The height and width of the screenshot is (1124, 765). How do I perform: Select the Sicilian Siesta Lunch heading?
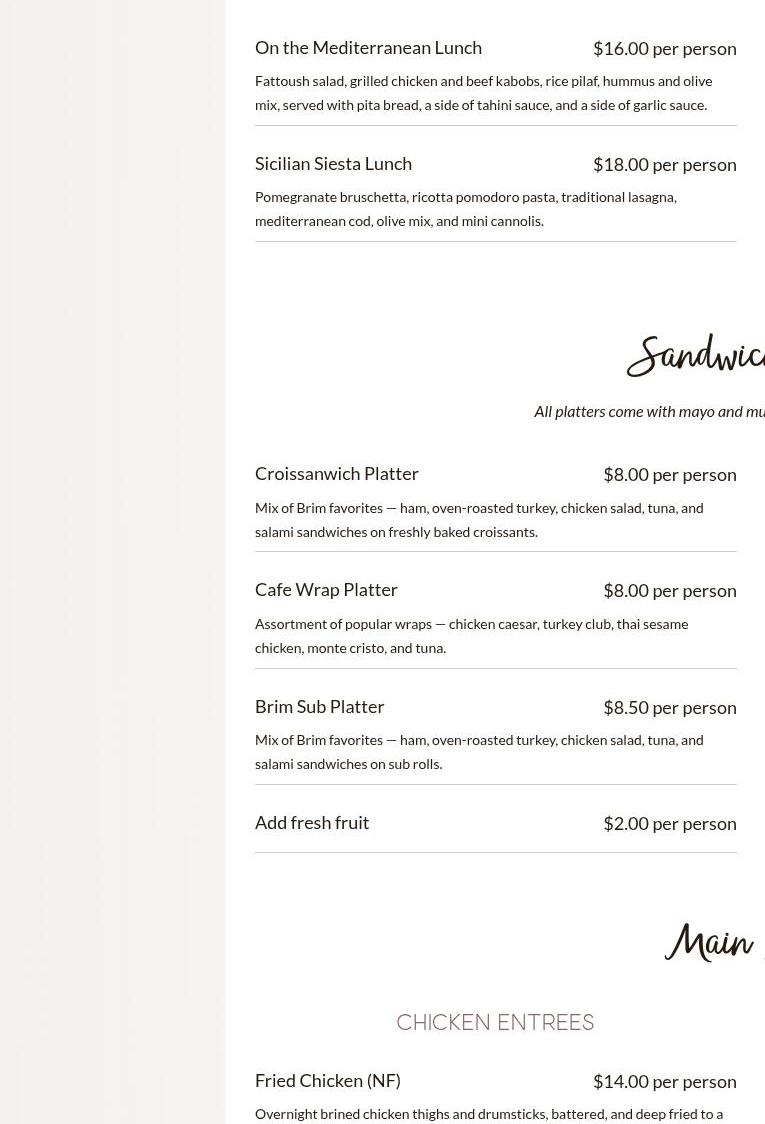[x=333, y=164]
